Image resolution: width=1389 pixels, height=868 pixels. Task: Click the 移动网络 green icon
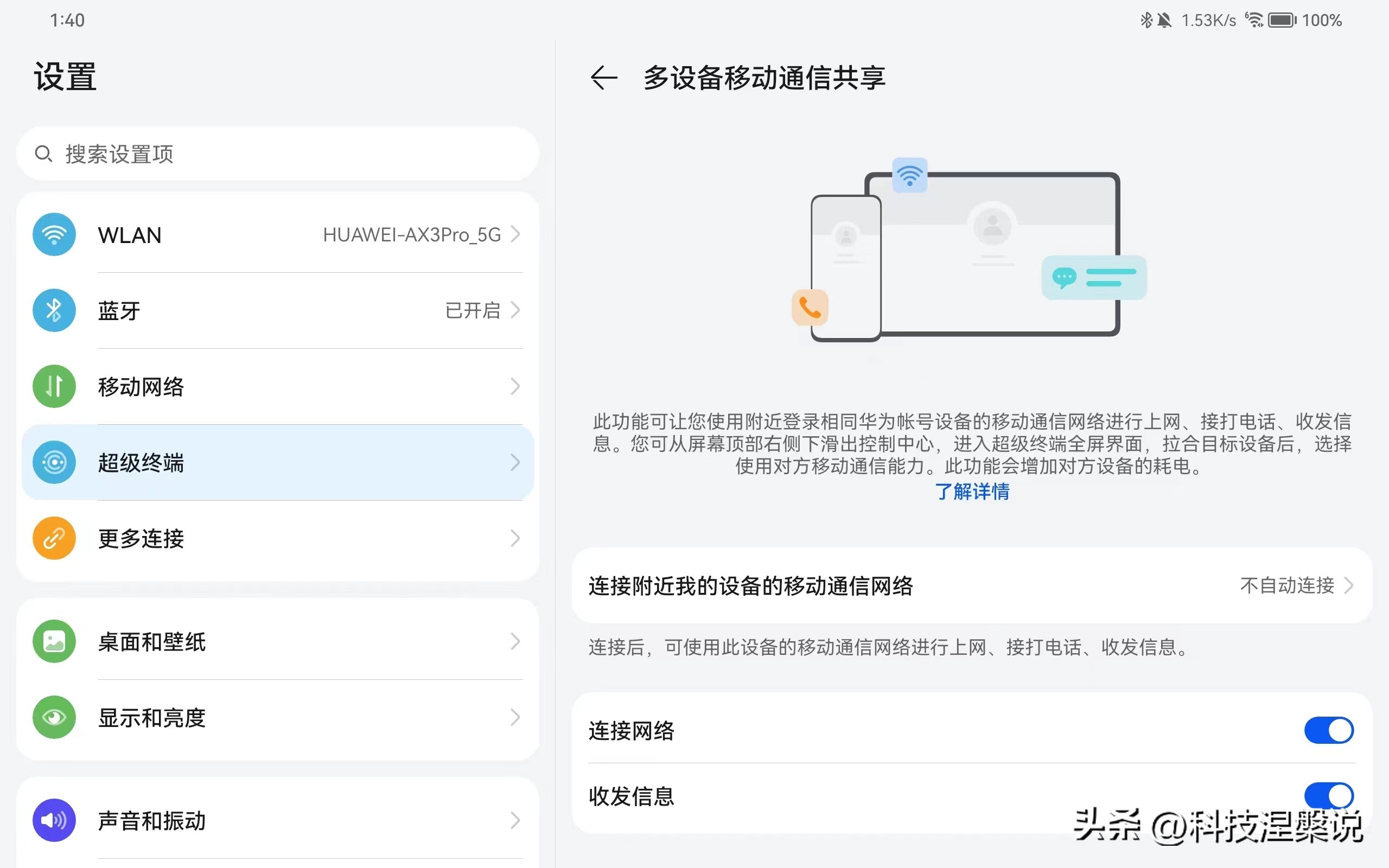click(x=53, y=386)
